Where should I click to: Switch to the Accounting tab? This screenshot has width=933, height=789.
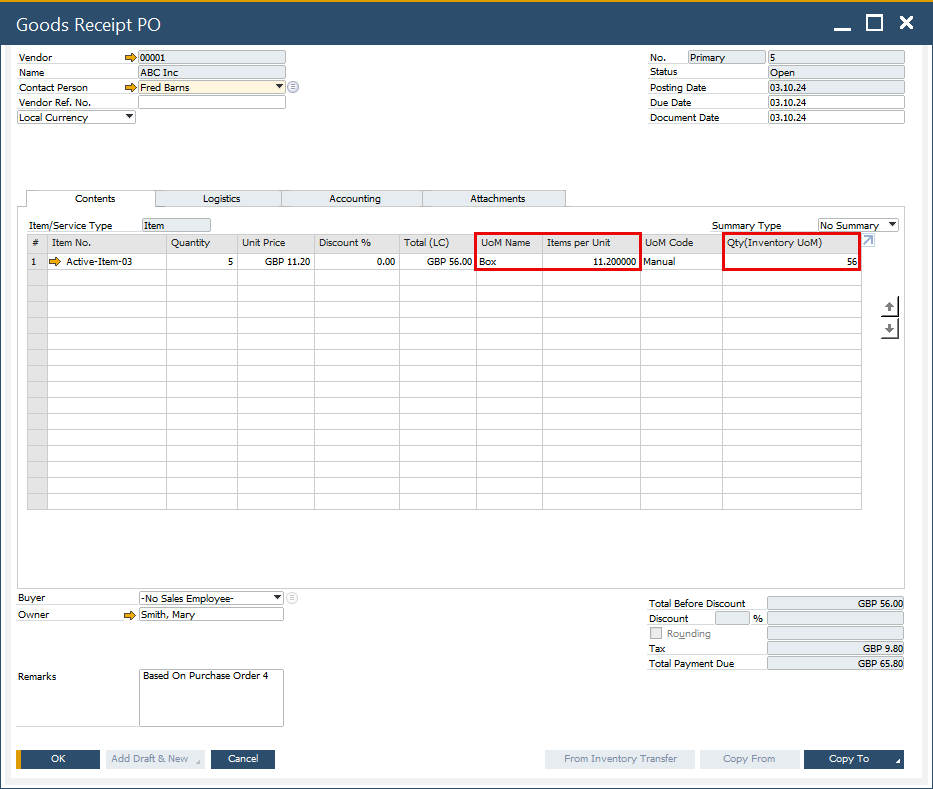point(354,199)
